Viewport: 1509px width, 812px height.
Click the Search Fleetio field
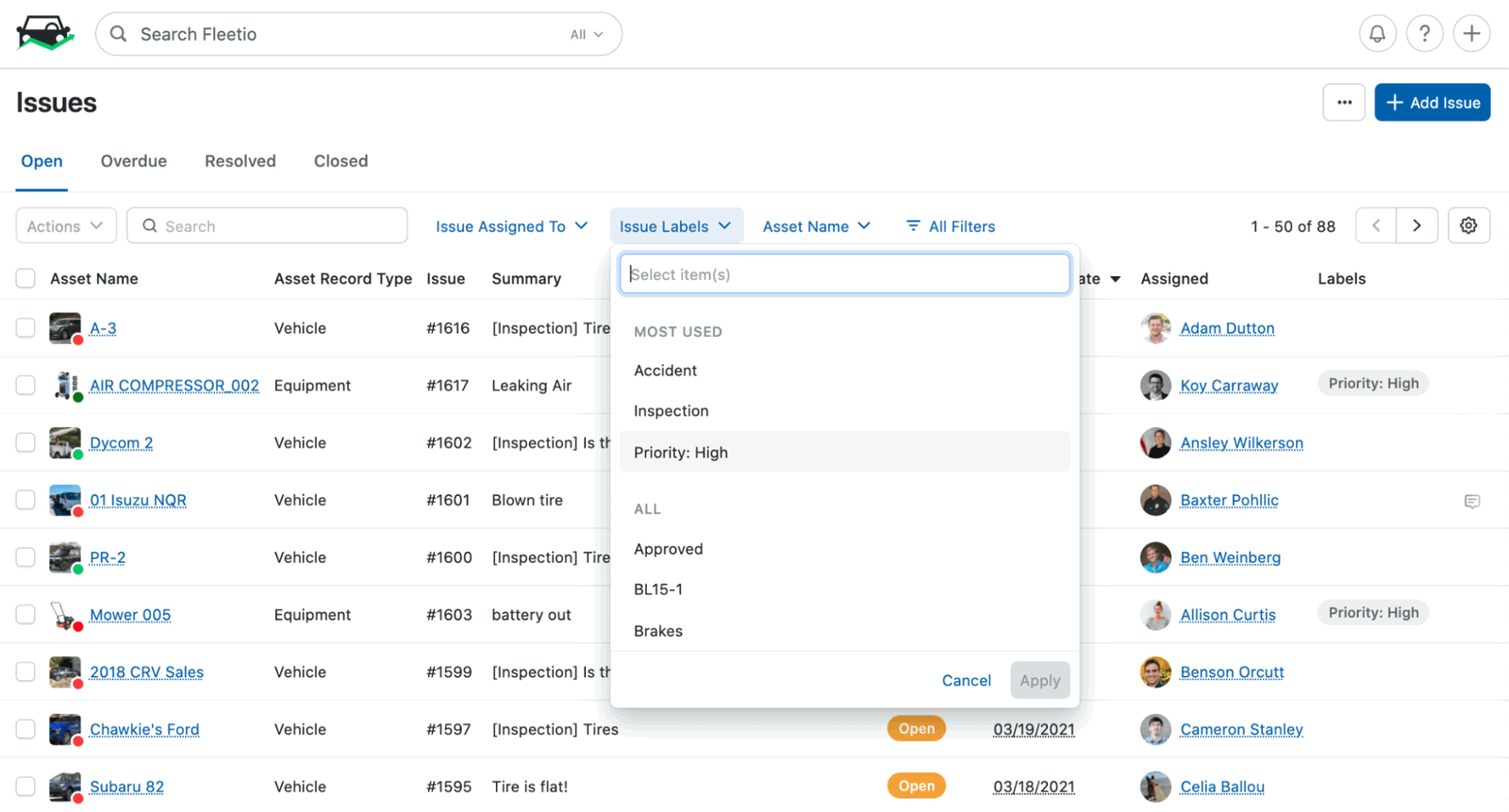tap(358, 34)
